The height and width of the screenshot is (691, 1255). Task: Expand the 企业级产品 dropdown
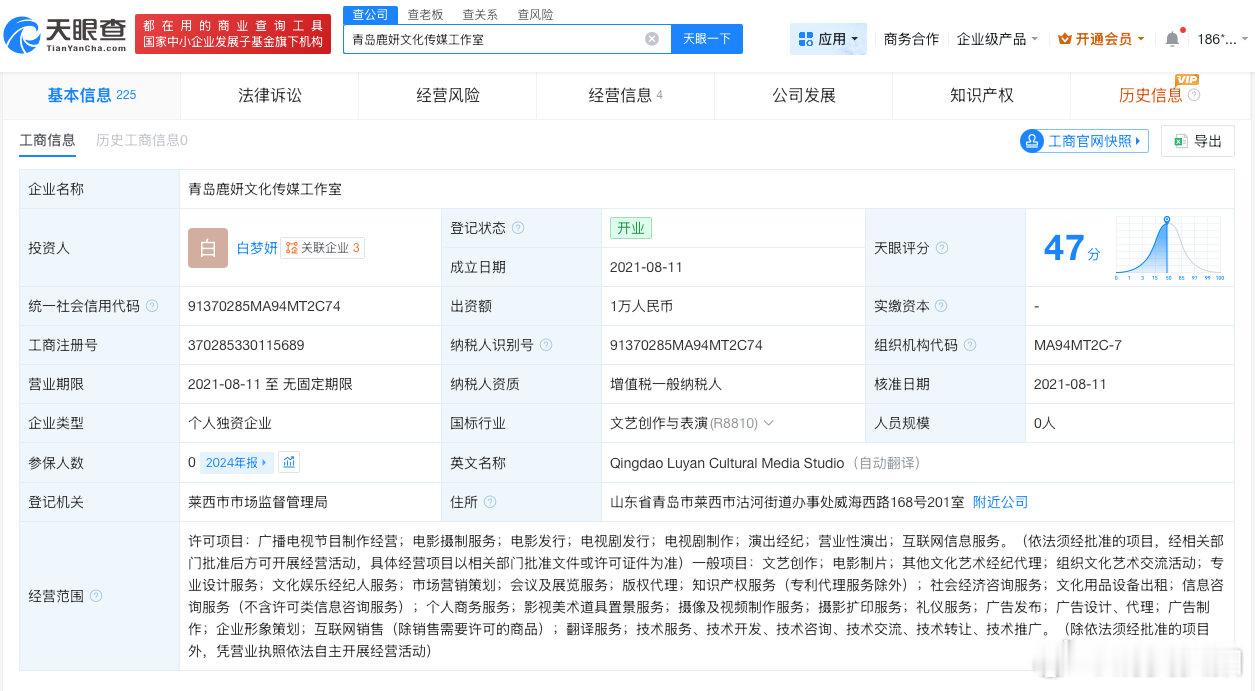pos(1034,39)
